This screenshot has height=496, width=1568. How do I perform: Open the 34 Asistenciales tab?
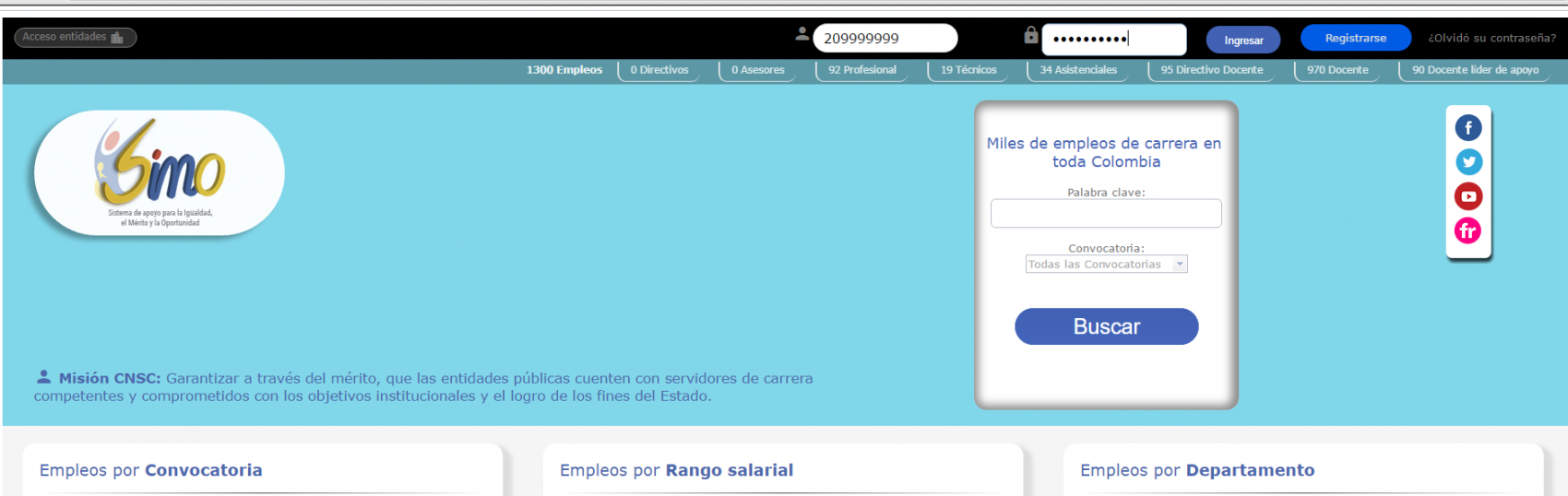pyautogui.click(x=1078, y=70)
